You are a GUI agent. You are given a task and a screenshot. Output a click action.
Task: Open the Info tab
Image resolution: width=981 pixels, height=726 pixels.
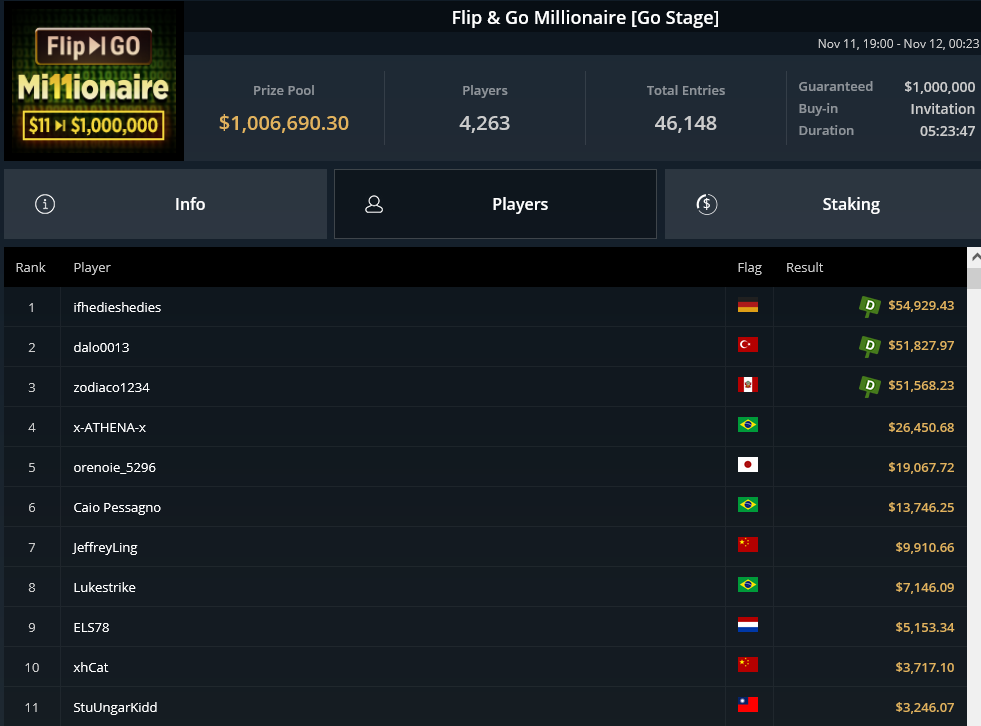(x=165, y=204)
